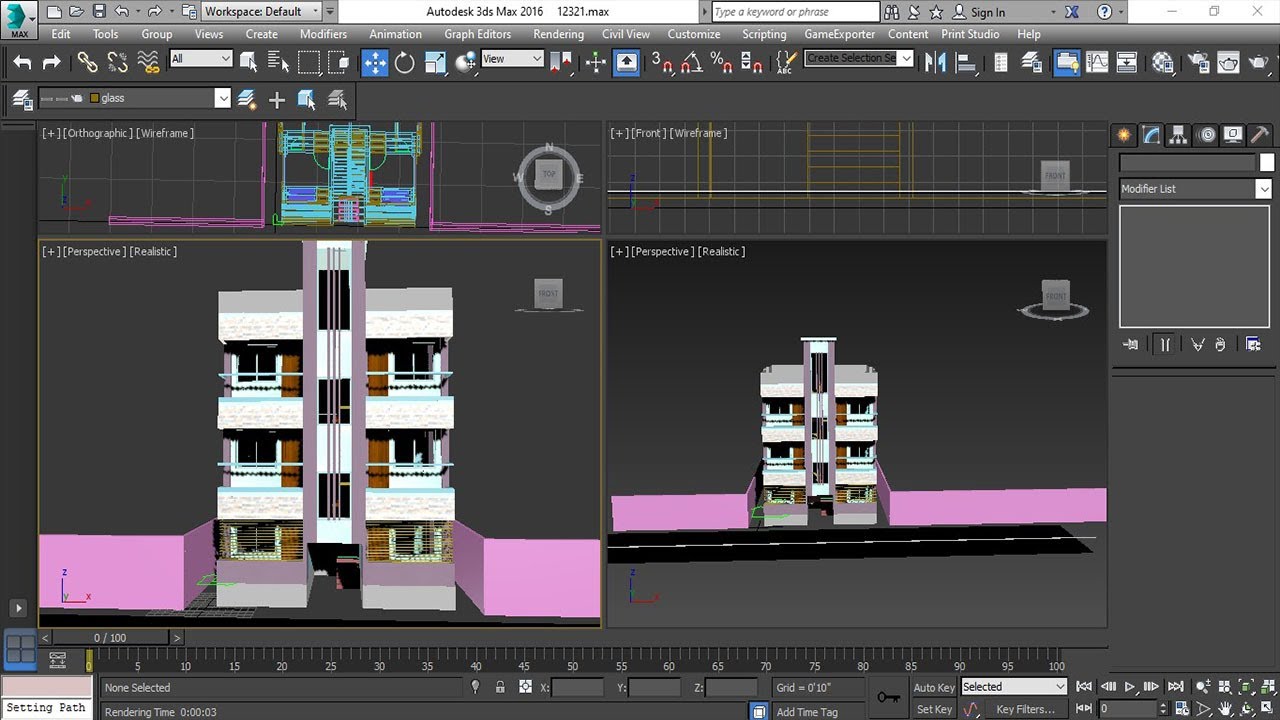1280x720 pixels.
Task: Click the Align tool icon
Action: click(x=966, y=62)
